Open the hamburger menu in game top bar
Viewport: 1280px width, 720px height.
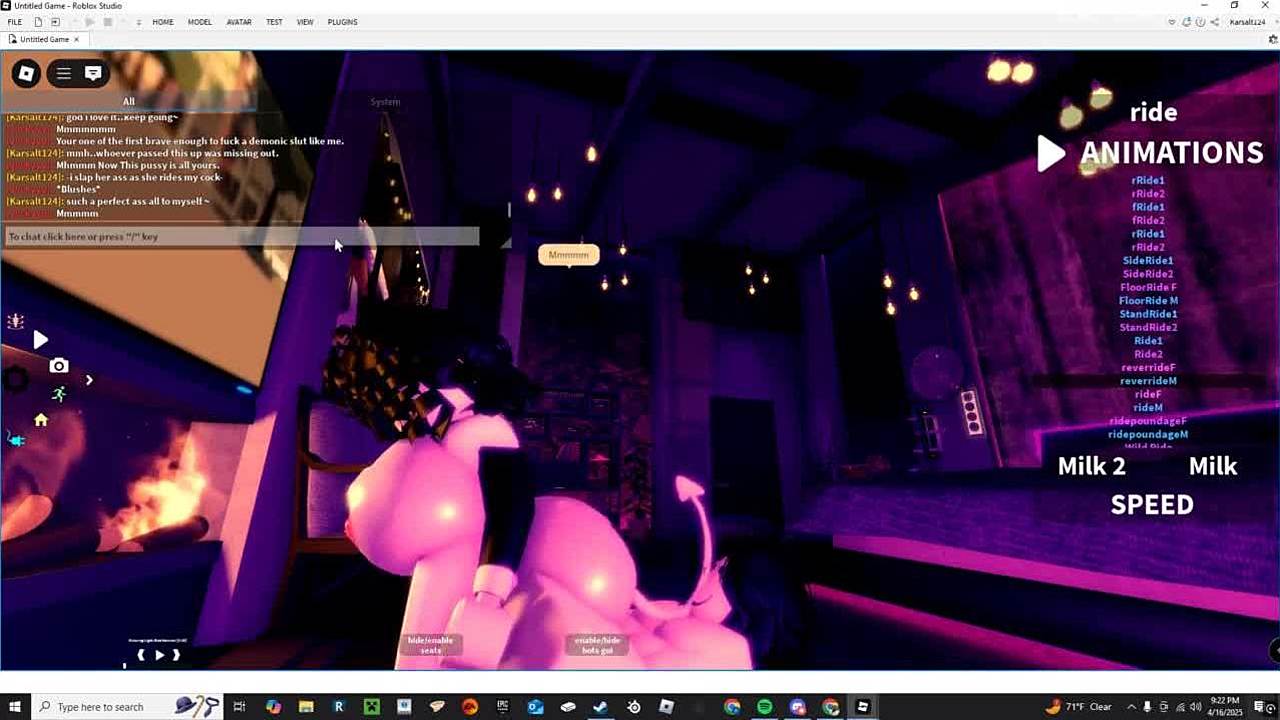click(x=63, y=73)
